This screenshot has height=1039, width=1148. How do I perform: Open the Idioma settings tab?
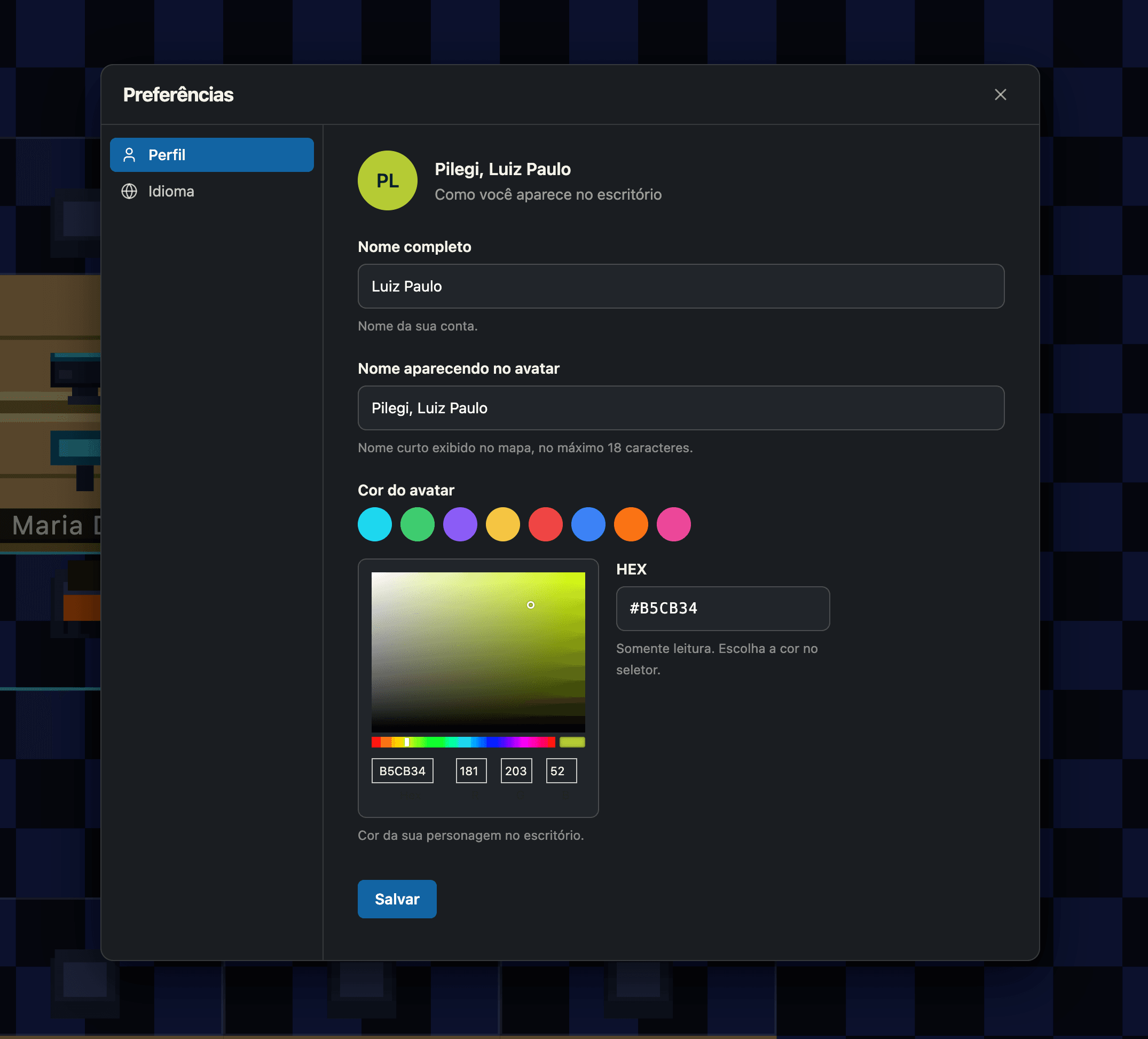pos(212,191)
